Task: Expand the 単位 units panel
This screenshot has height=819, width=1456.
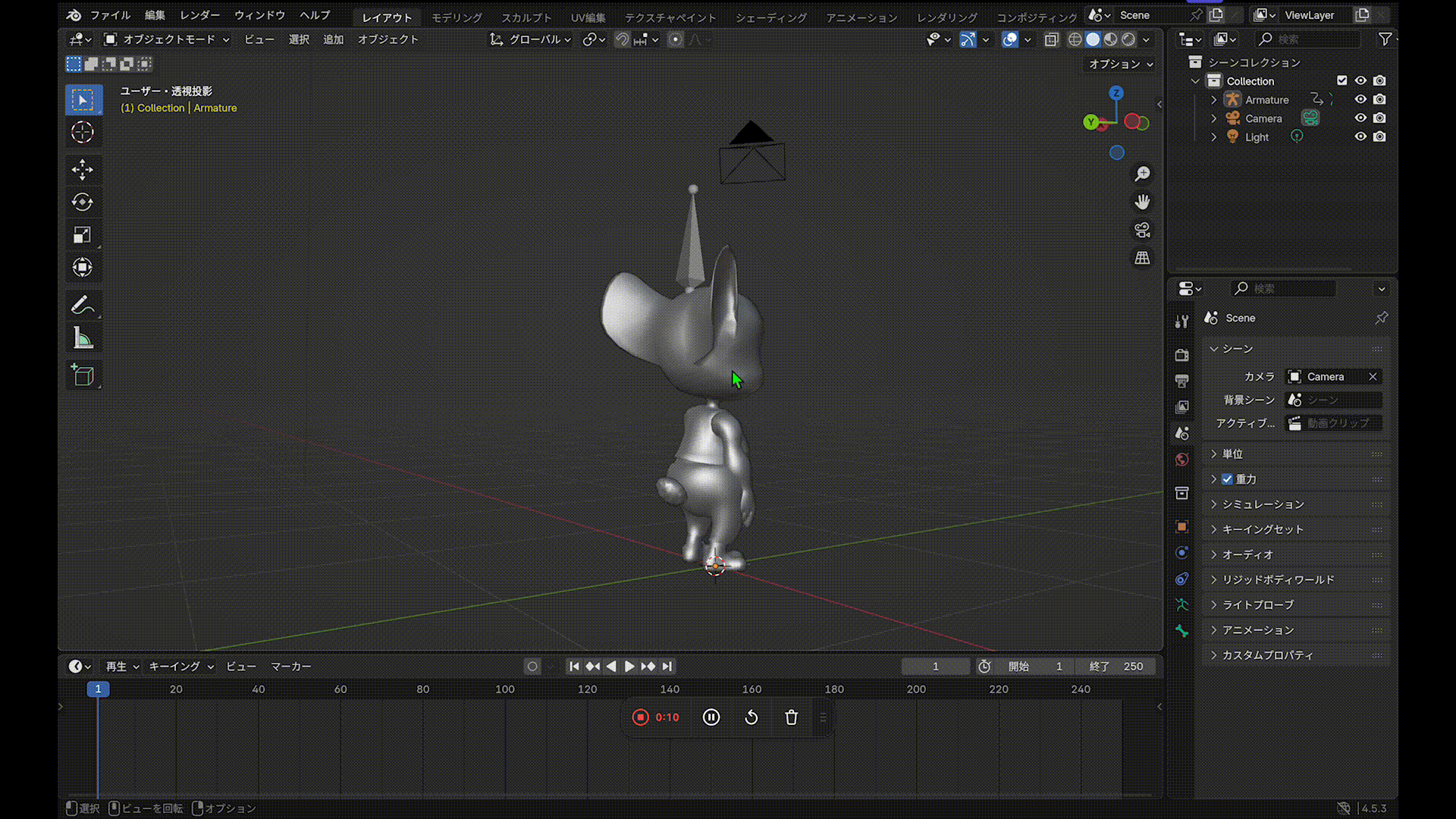Action: [x=1232, y=454]
